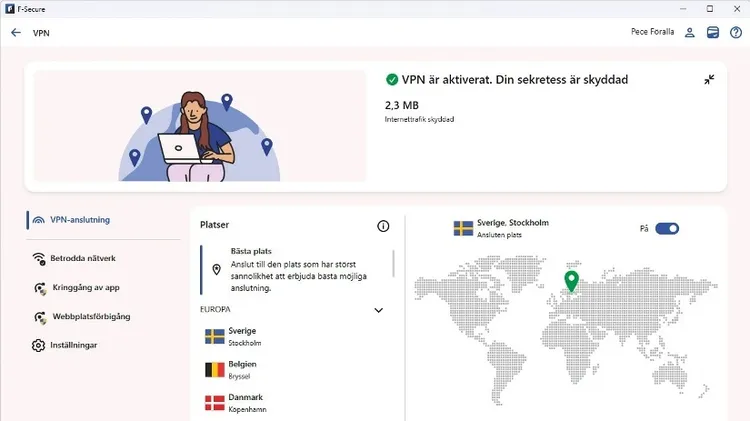Viewport: 750px width, 421px height.
Task: Select Belgien Bryssel from location list
Action: point(243,370)
